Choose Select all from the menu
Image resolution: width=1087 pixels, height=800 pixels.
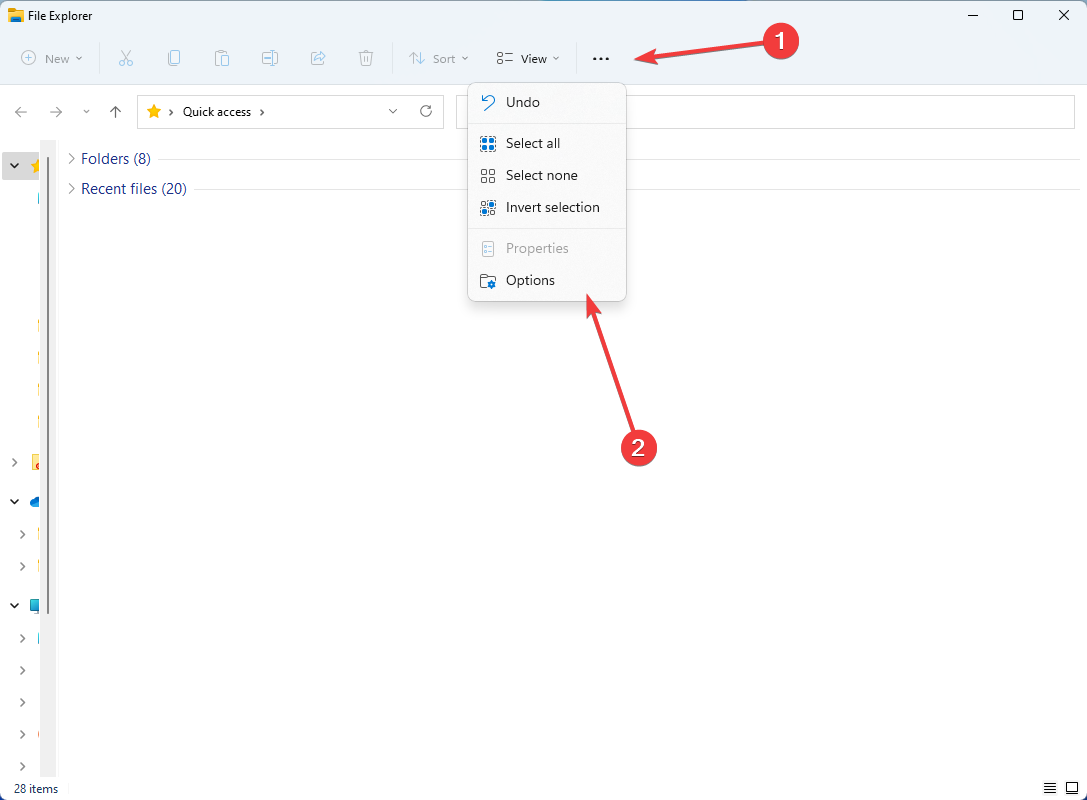click(x=547, y=144)
